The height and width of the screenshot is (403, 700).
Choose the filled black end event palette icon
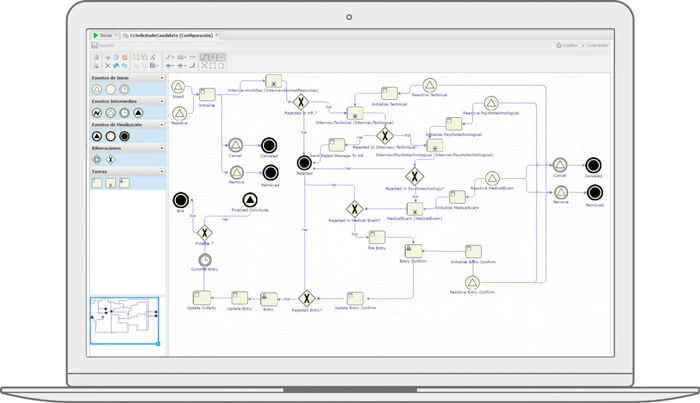[125, 136]
